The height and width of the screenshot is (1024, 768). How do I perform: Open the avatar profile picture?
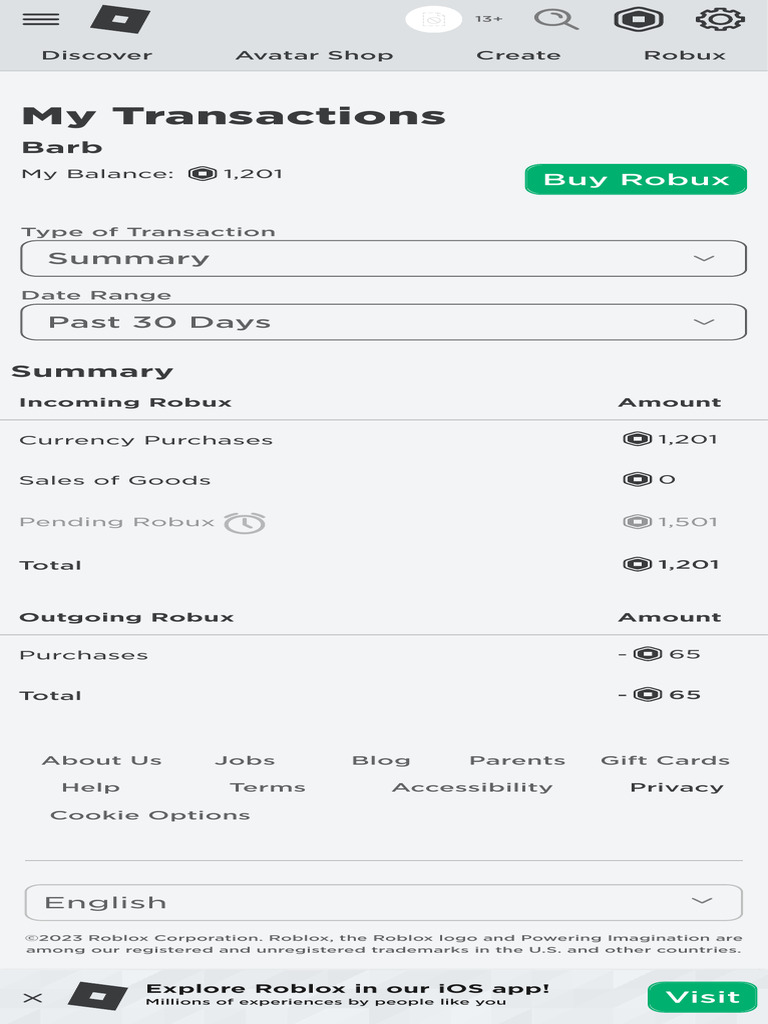(433, 19)
